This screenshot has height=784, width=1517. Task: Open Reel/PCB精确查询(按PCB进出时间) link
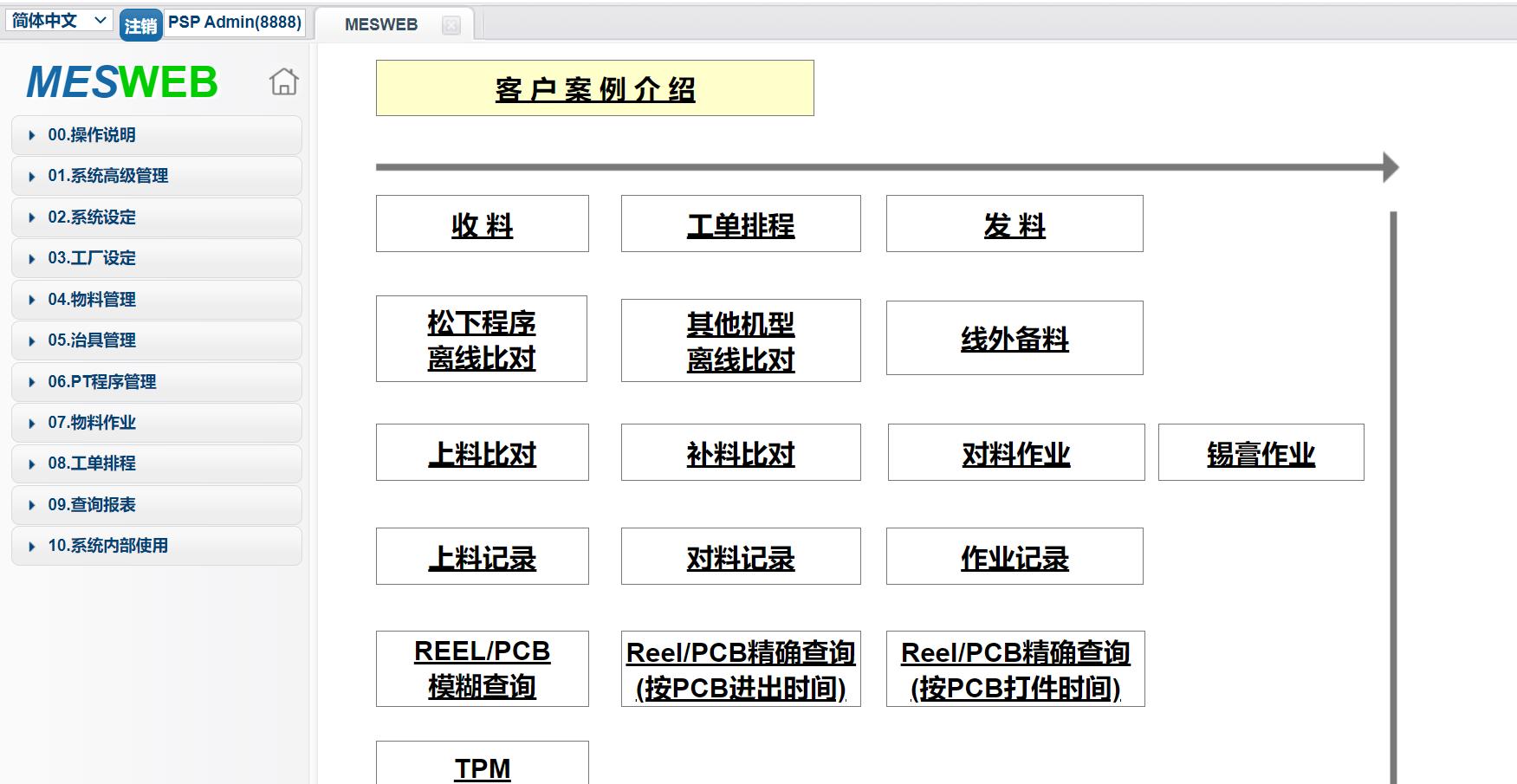click(x=741, y=670)
